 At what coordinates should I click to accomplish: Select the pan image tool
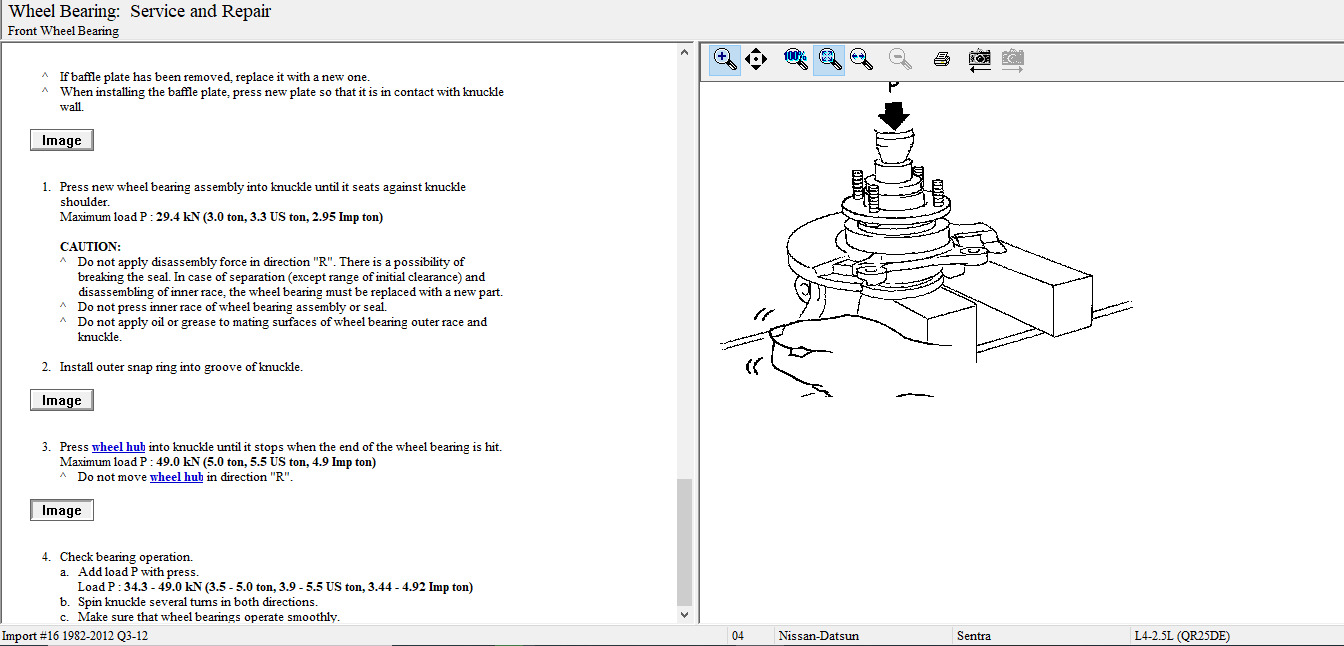757,59
